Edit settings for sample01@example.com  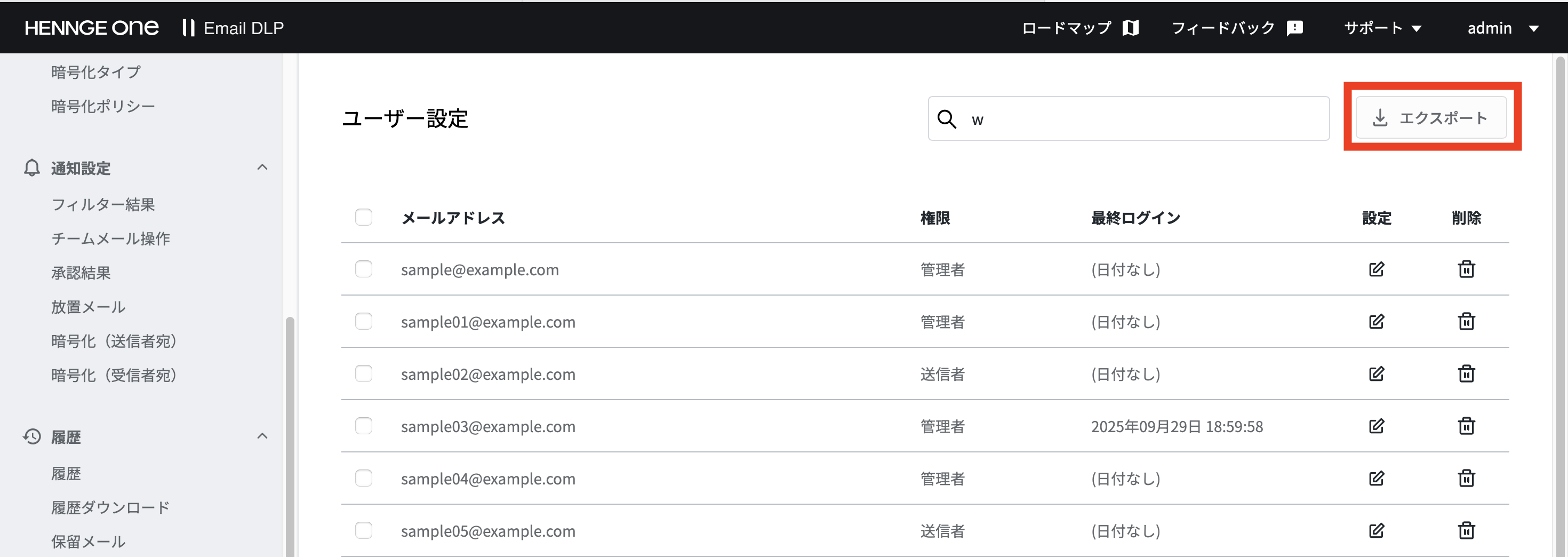(x=1376, y=321)
